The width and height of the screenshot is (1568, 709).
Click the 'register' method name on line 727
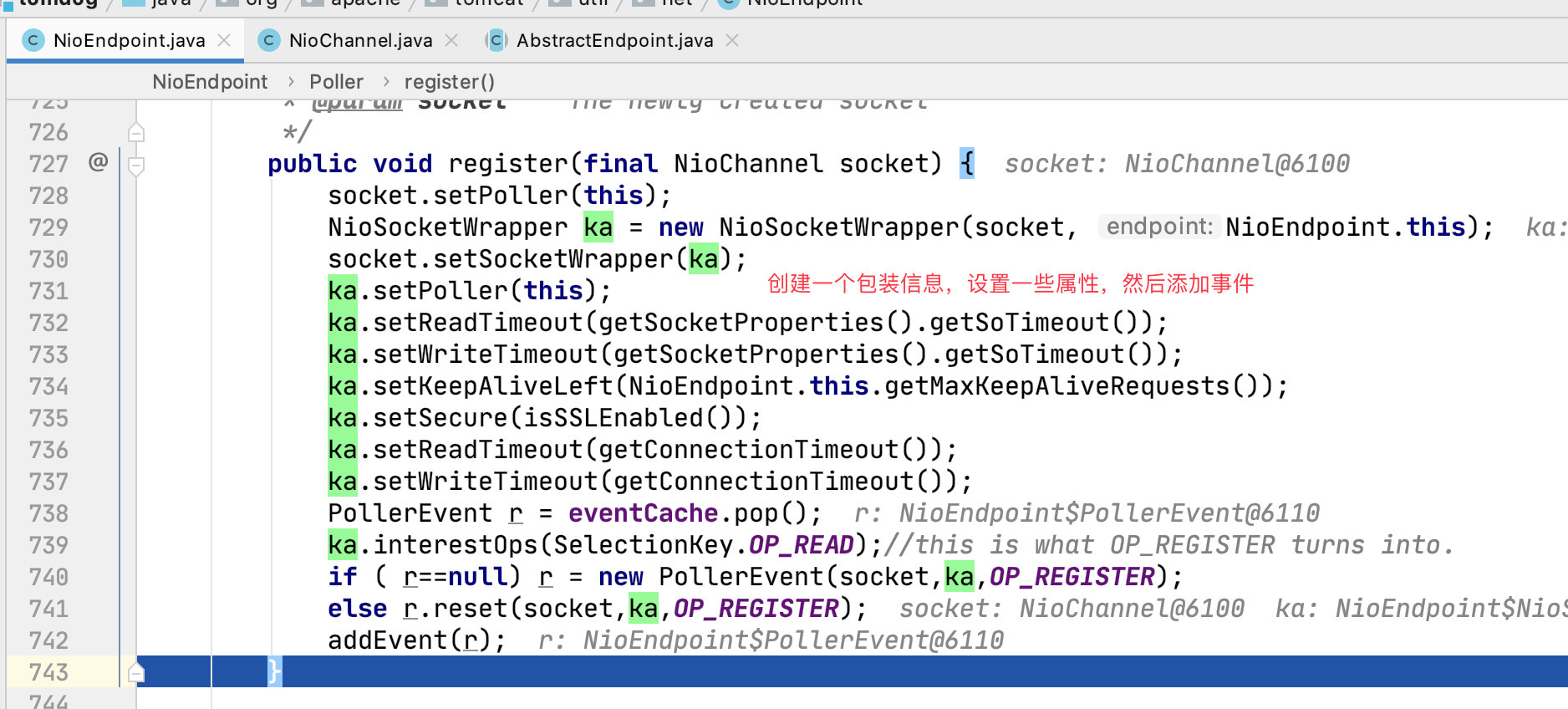pos(509,164)
